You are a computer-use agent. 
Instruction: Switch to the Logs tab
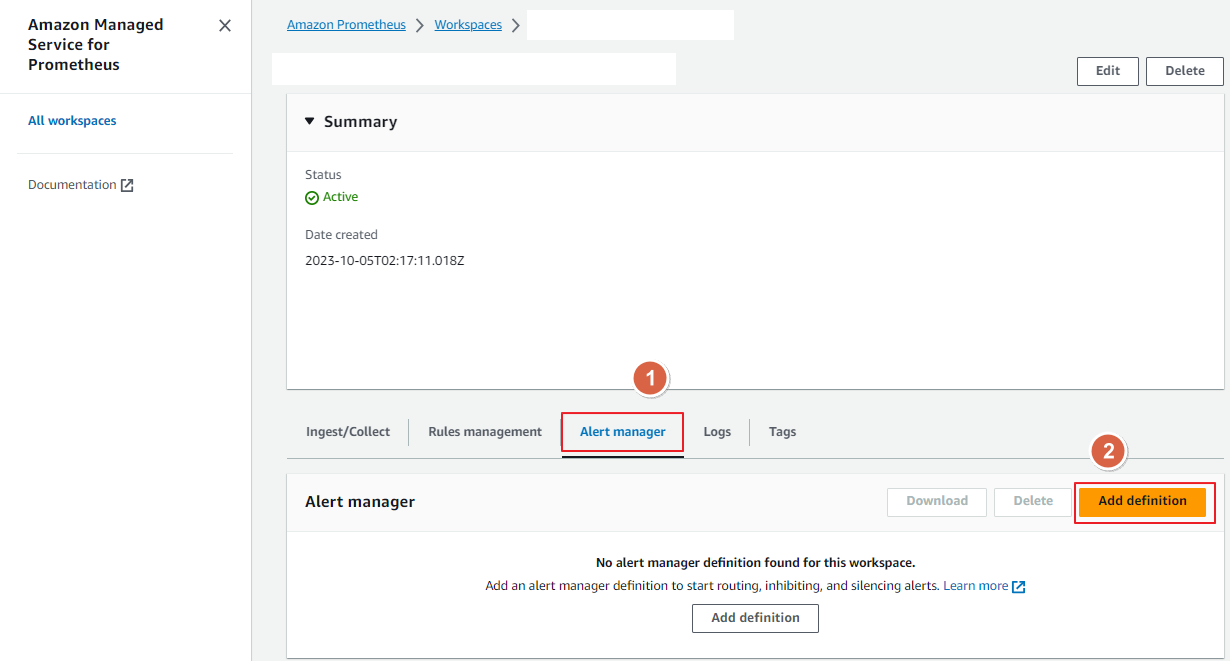click(x=717, y=432)
